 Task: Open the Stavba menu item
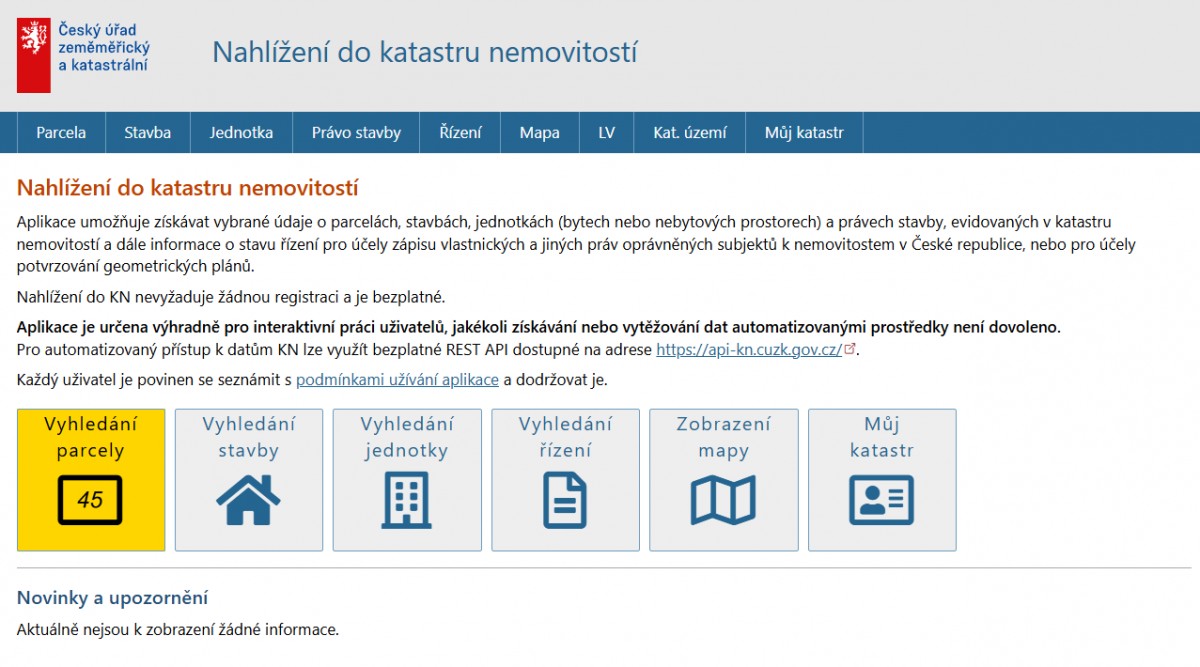[x=148, y=132]
